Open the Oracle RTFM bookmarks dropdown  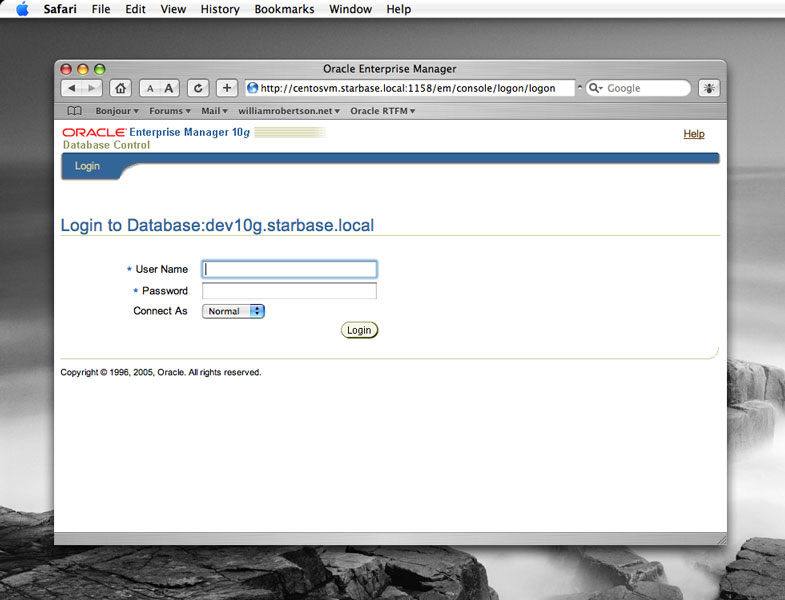[x=382, y=111]
